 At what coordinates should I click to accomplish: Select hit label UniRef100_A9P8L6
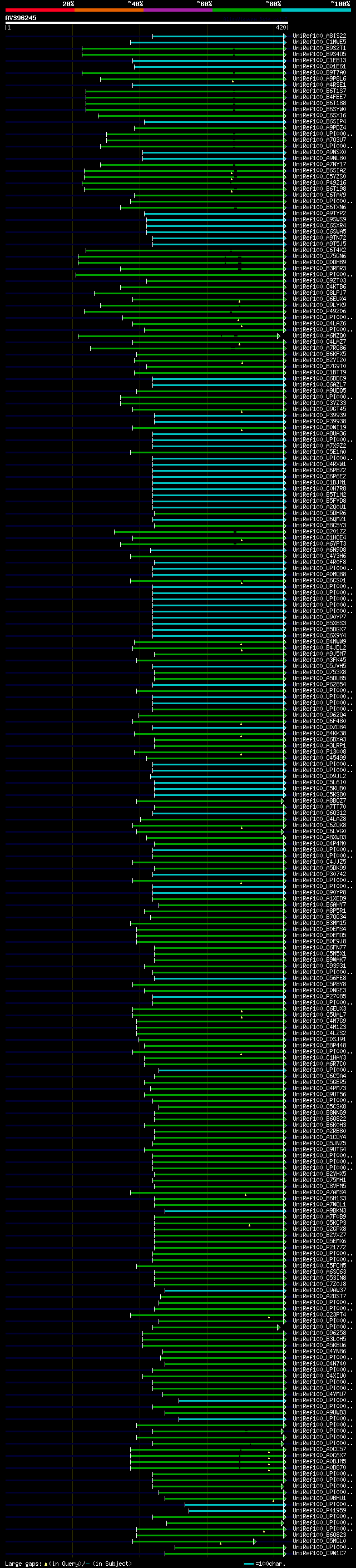tap(319, 78)
